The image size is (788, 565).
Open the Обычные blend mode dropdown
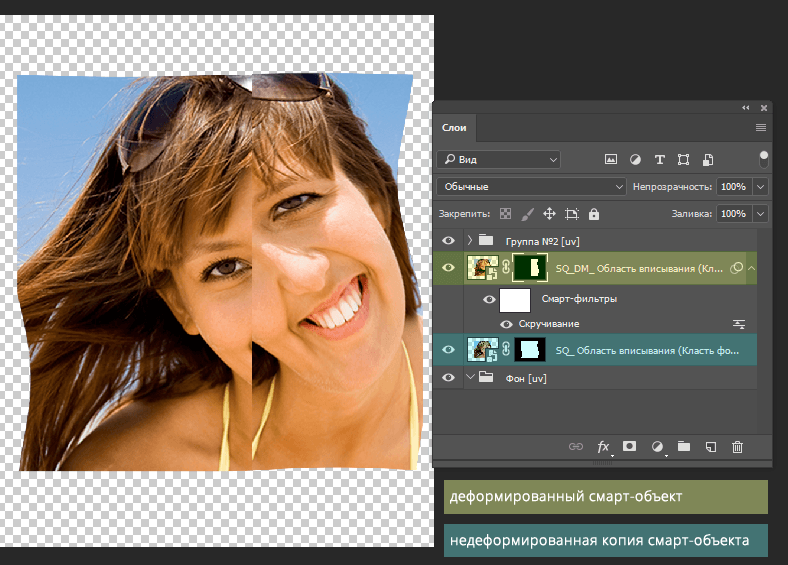tap(532, 187)
